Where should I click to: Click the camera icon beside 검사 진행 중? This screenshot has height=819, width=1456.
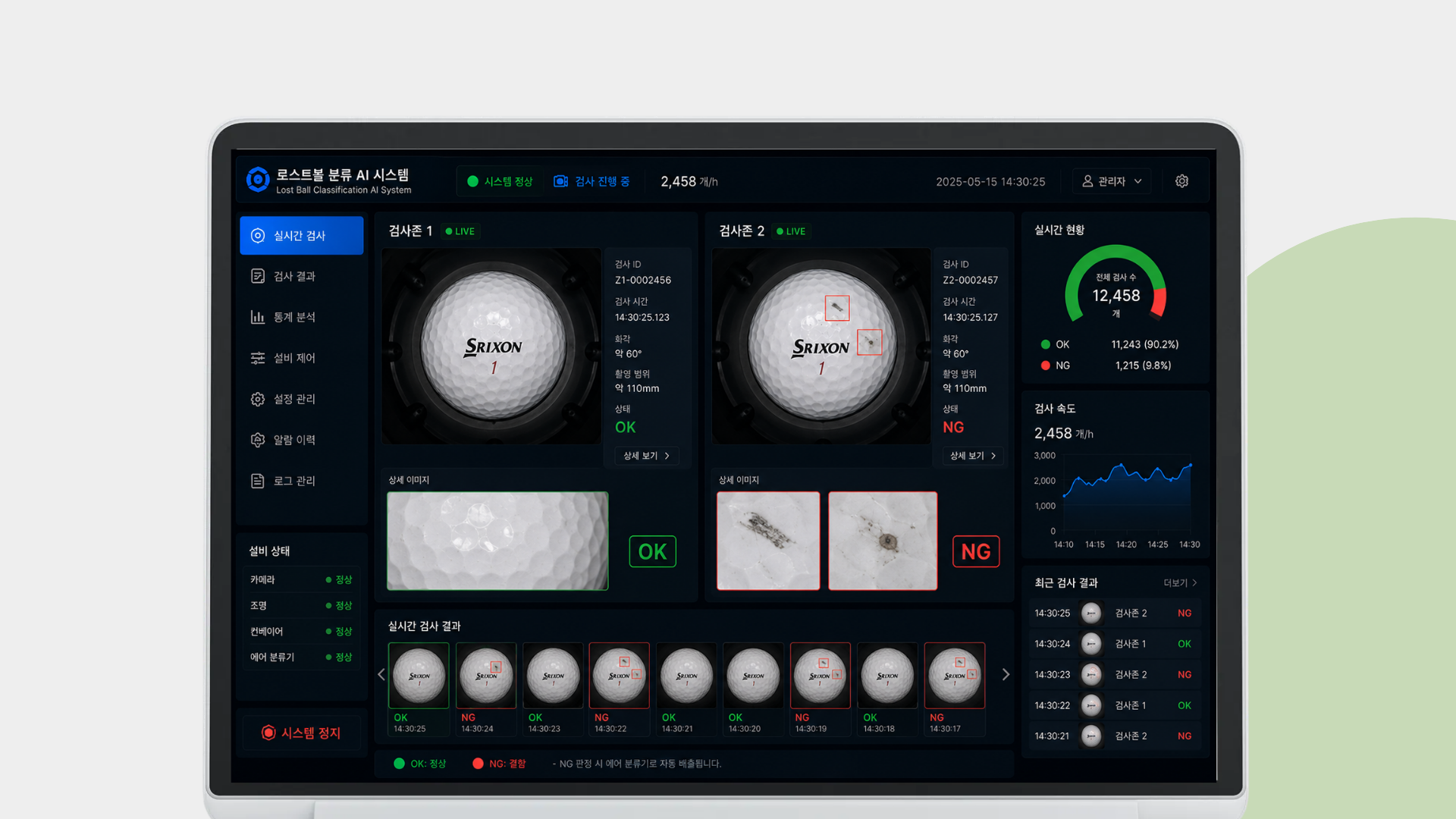[560, 181]
